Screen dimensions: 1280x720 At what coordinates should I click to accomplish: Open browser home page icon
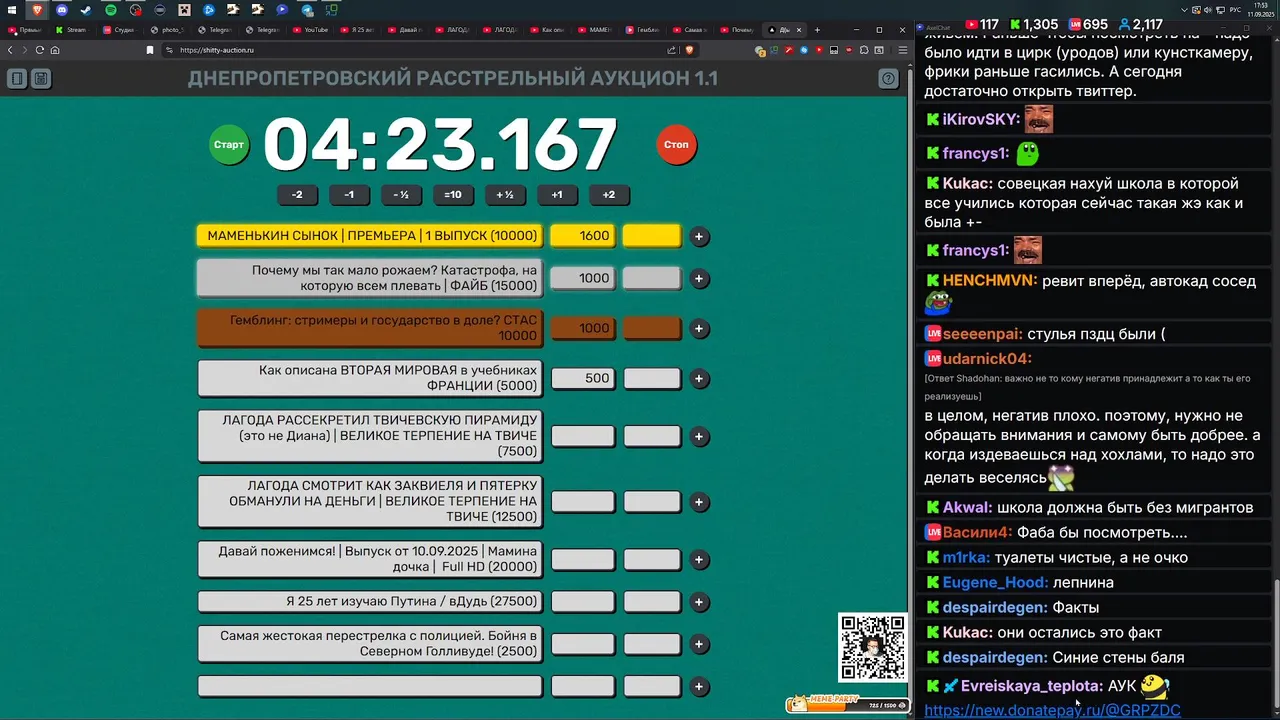55,50
